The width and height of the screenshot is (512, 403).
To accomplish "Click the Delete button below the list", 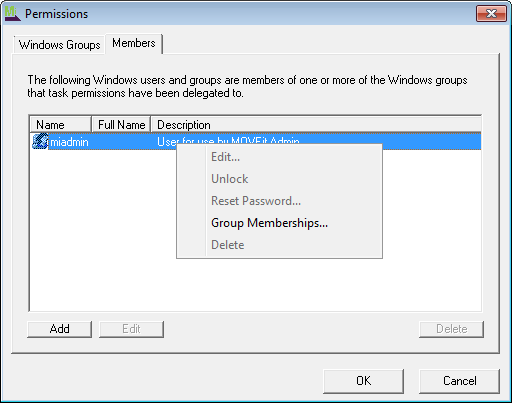I will point(451,329).
